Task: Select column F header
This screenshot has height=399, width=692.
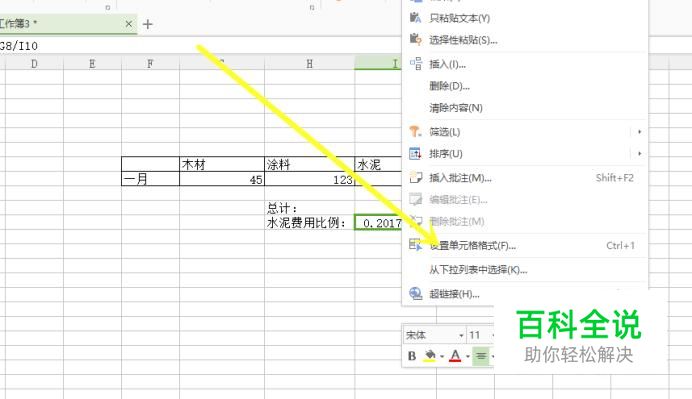Action: coord(150,64)
